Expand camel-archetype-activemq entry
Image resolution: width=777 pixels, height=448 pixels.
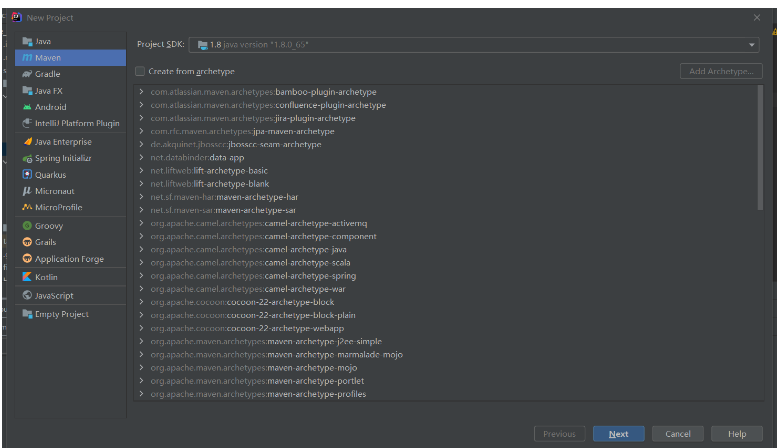pos(141,223)
